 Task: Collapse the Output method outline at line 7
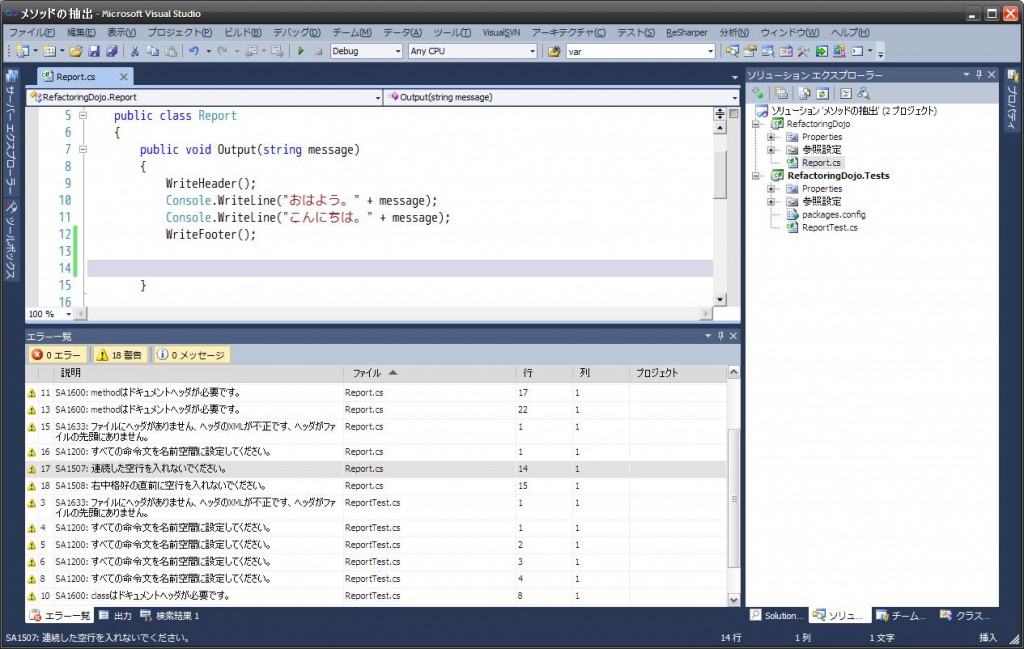83,150
